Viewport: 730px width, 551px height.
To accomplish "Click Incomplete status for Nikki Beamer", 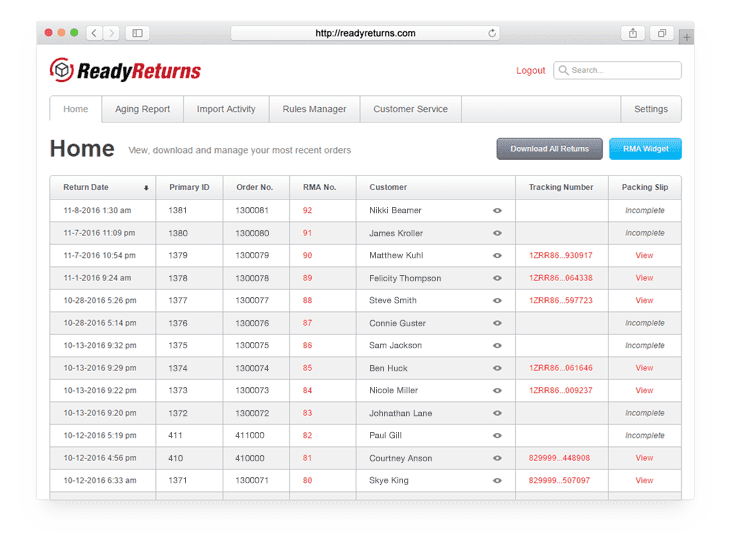I will (x=645, y=210).
